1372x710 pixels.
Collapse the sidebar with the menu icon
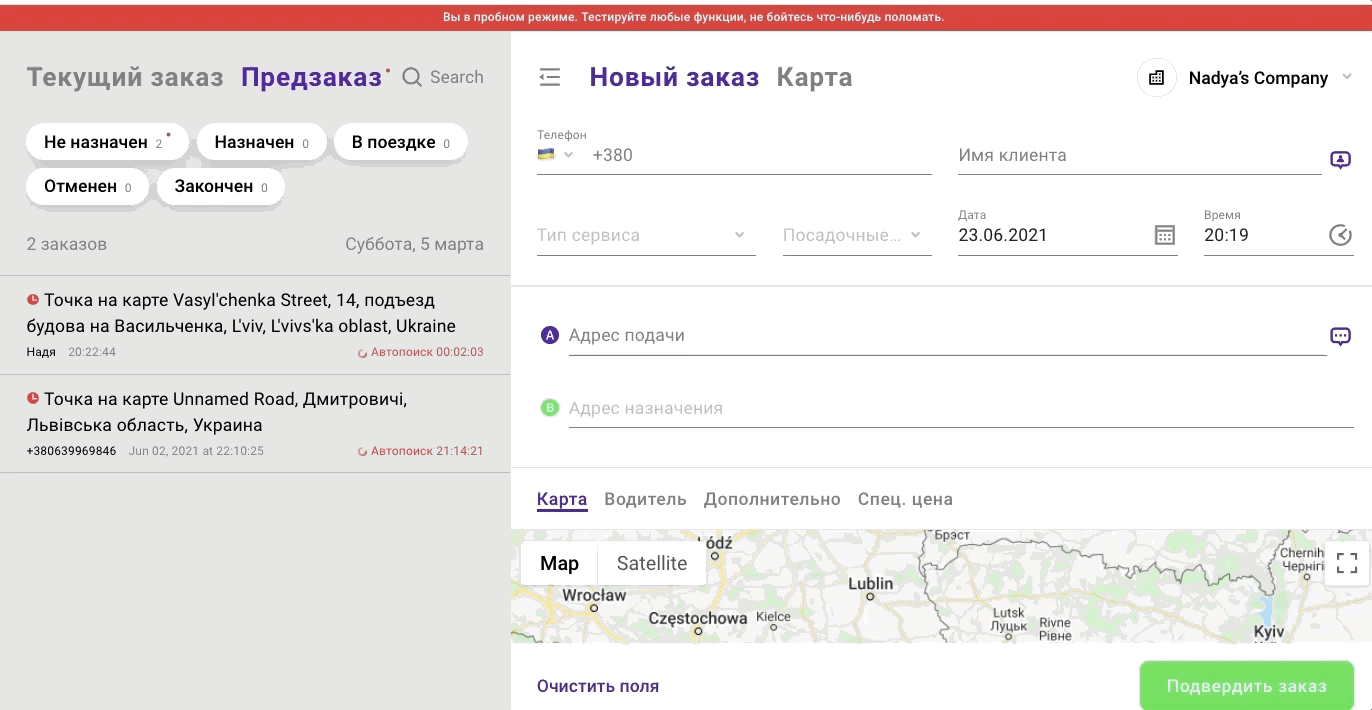(x=549, y=77)
